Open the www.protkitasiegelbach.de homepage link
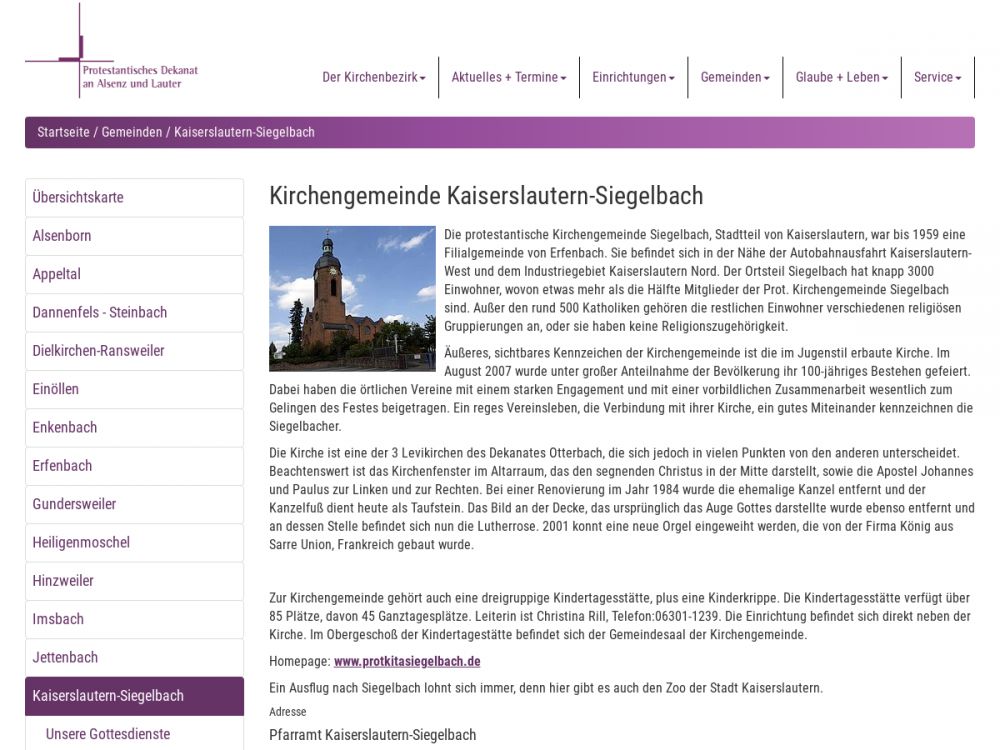The image size is (1000, 750). [x=407, y=662]
